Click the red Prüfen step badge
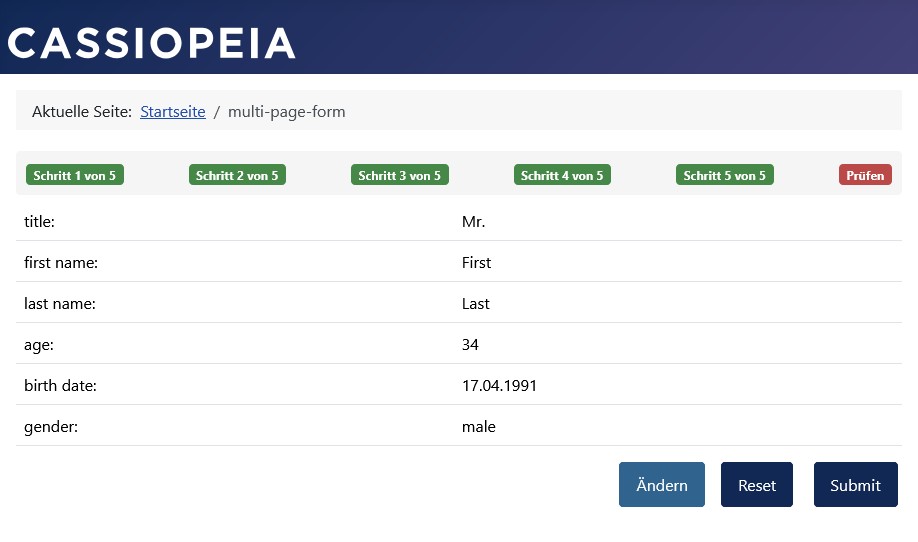The width and height of the screenshot is (918, 542). tap(864, 175)
